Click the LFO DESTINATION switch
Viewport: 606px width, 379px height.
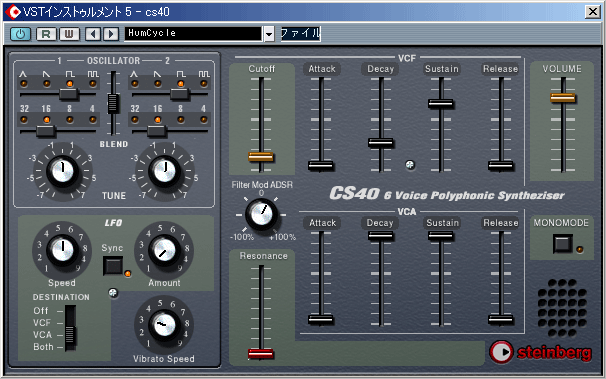[70, 328]
